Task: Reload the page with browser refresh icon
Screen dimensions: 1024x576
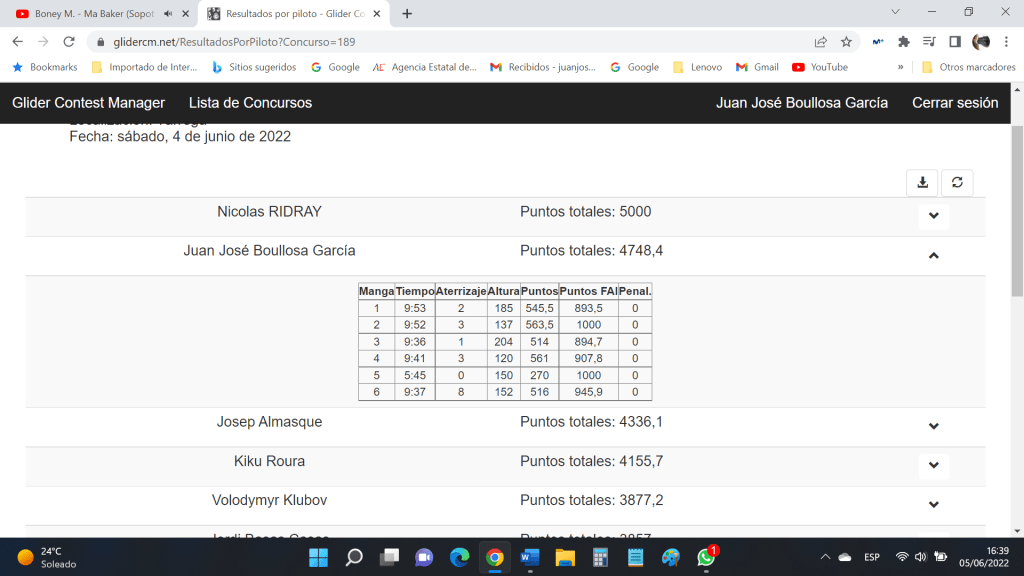Action: [69, 42]
